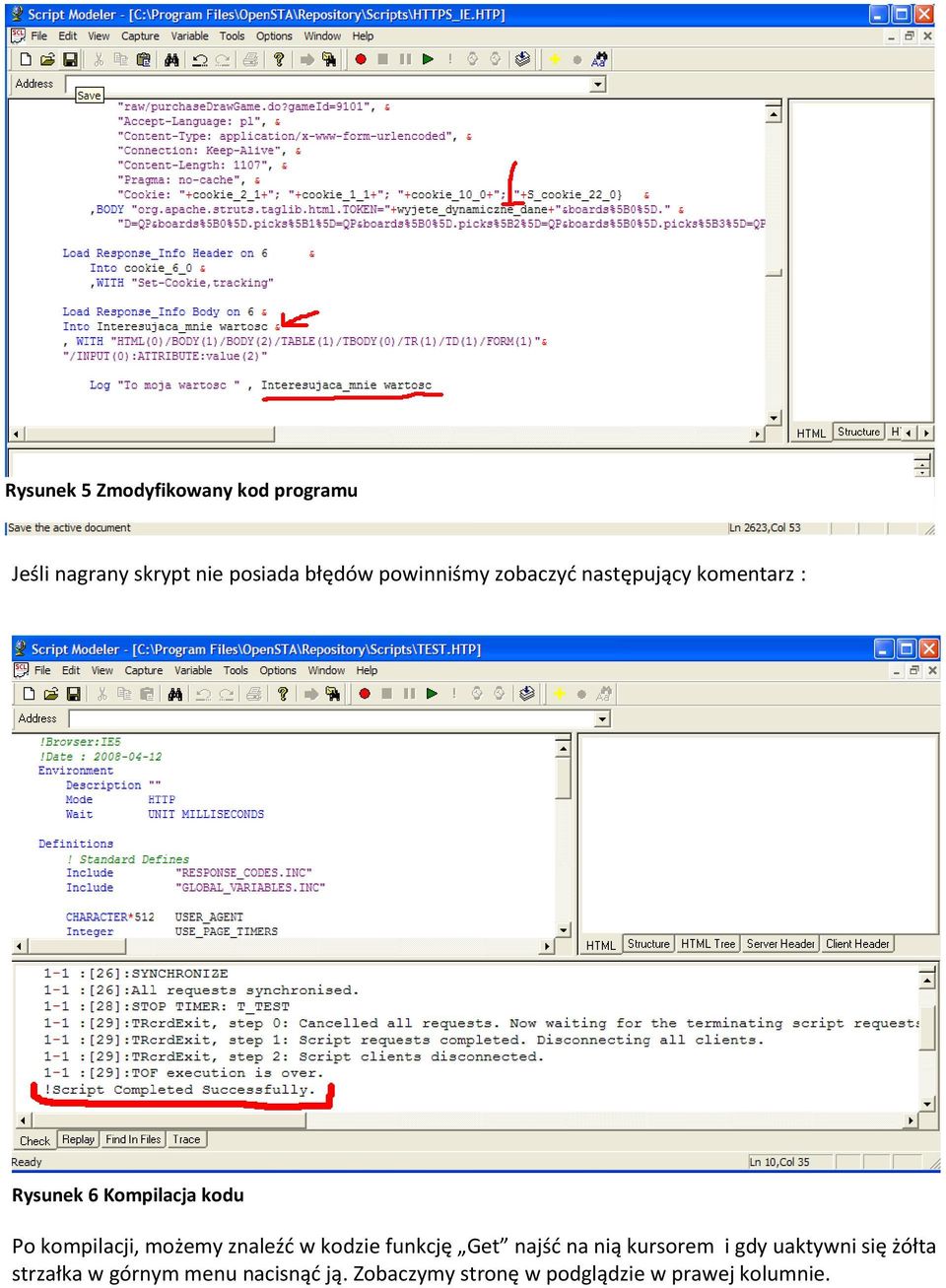Click output pane scroll-down arrow in TEST.HTP
The image size is (946, 1288).
coord(926,1105)
